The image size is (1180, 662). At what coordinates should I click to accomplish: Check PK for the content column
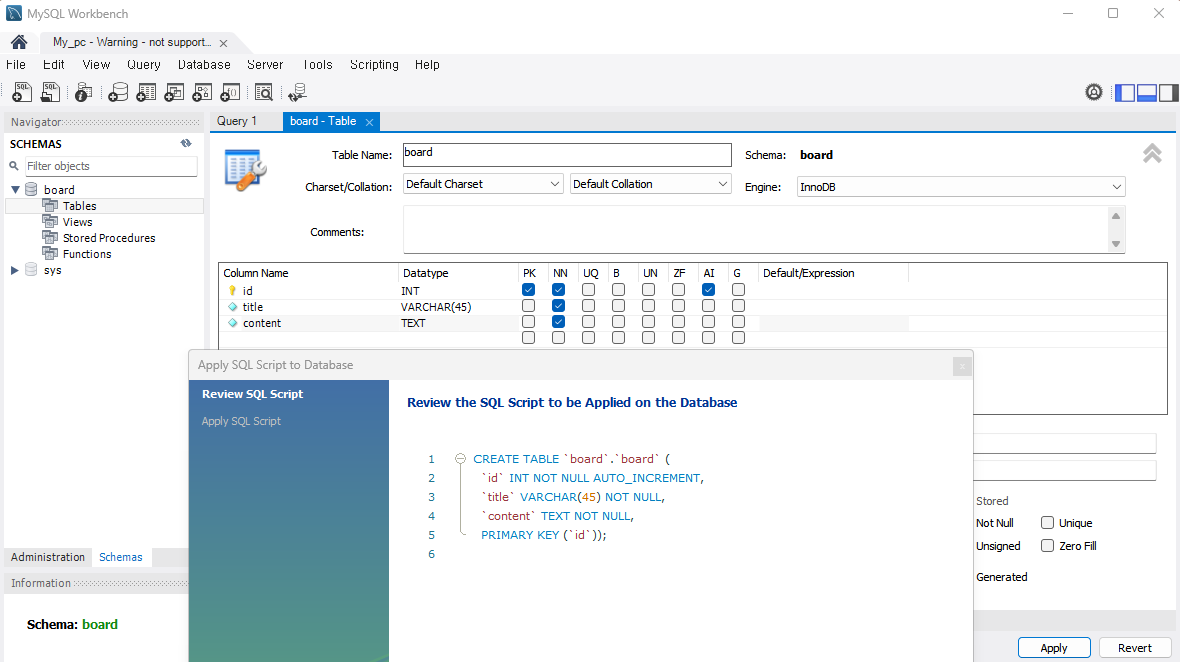(x=528, y=321)
